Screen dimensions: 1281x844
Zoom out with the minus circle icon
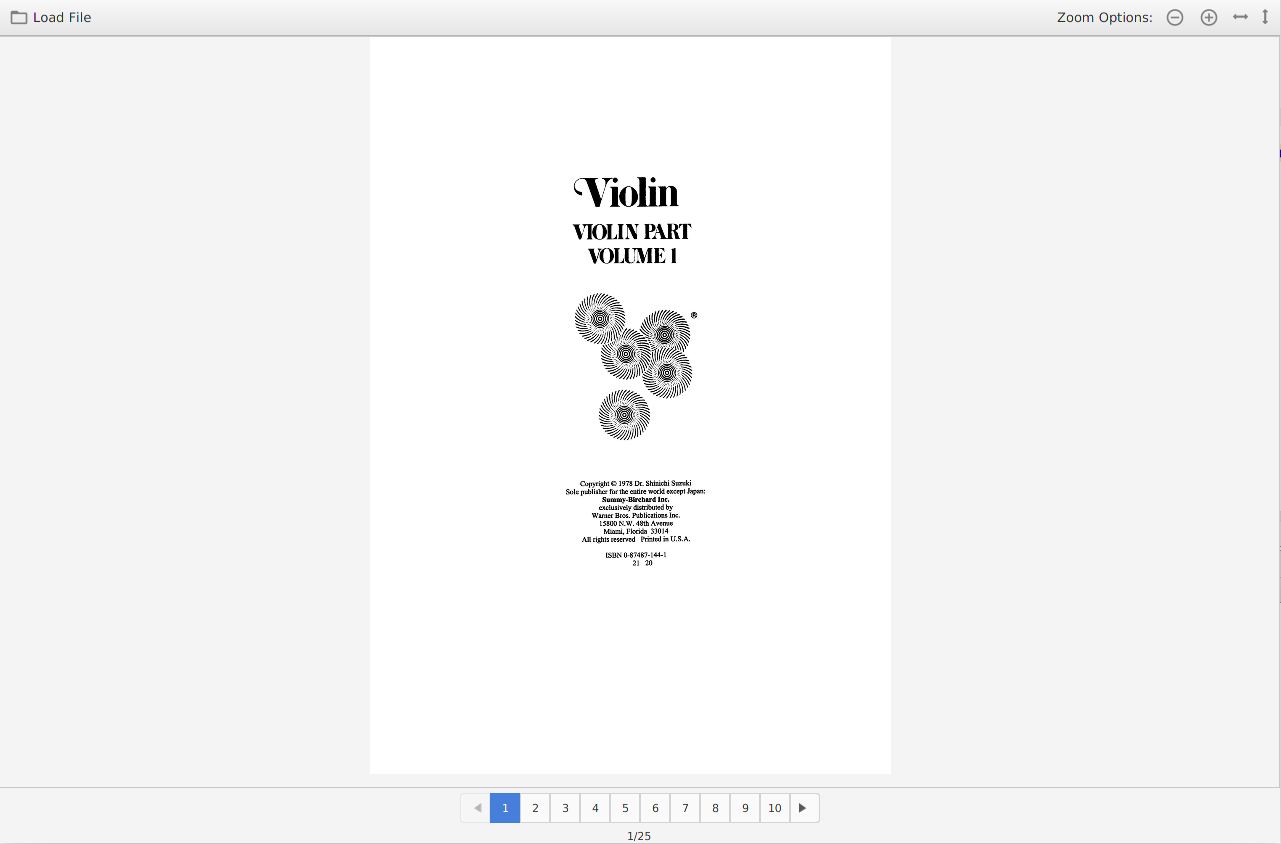pos(1175,17)
